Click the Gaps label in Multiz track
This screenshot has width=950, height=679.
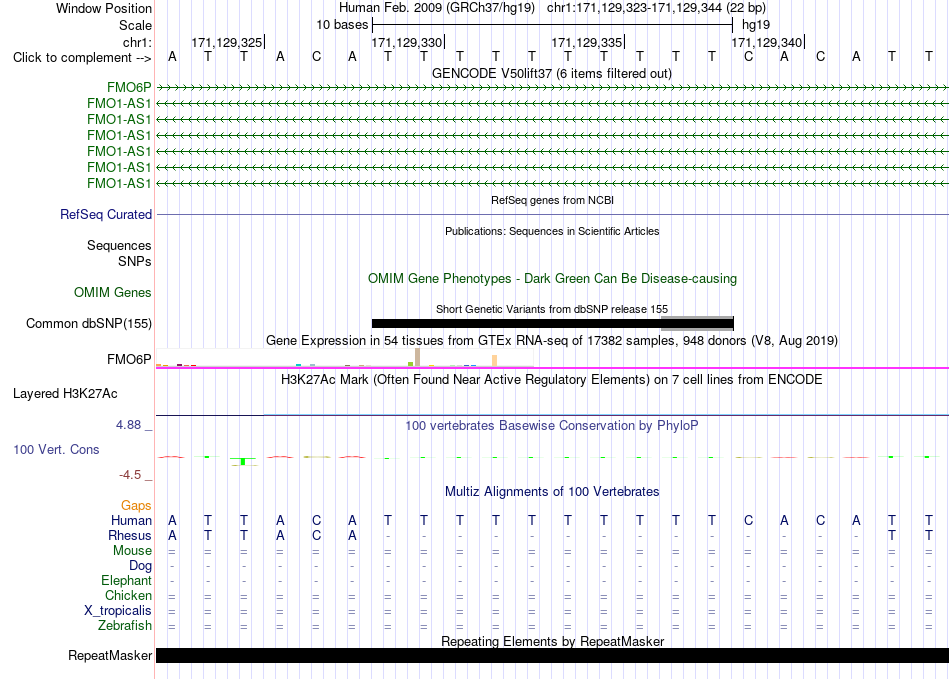136,506
